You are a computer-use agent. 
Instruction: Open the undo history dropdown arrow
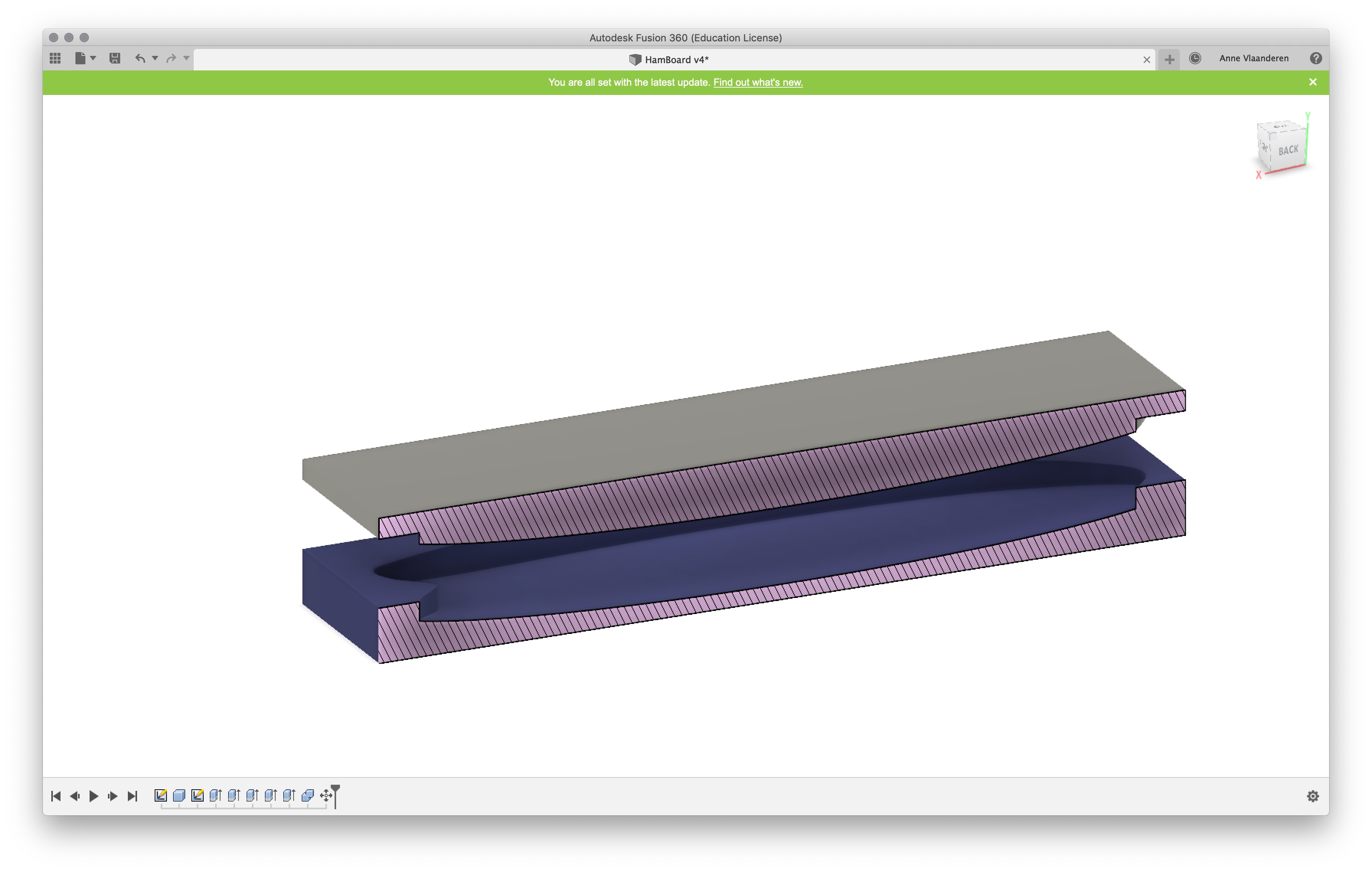155,58
